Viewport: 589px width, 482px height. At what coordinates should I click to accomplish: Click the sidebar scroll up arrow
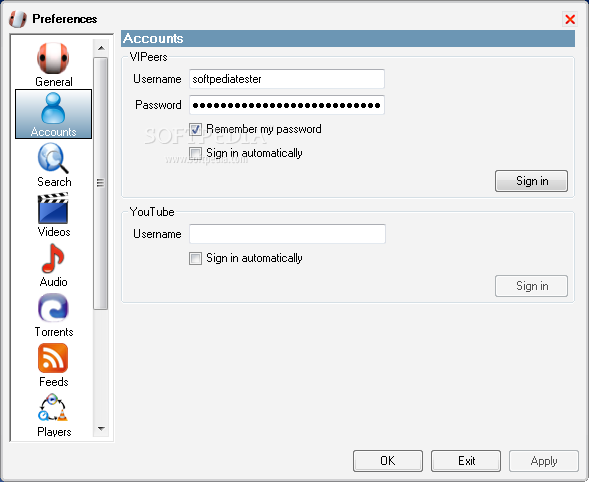point(101,48)
